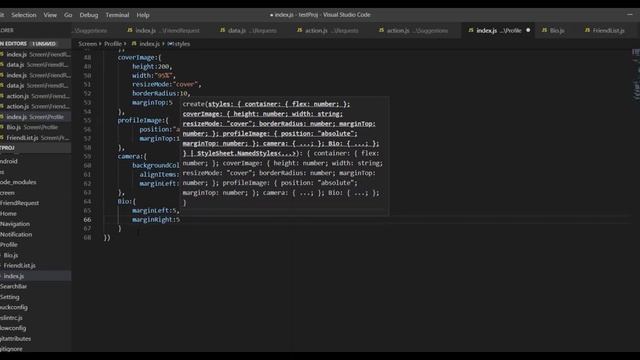640x360 pixels.
Task: Collapse the testProj project section header
Action: tap(36, 148)
